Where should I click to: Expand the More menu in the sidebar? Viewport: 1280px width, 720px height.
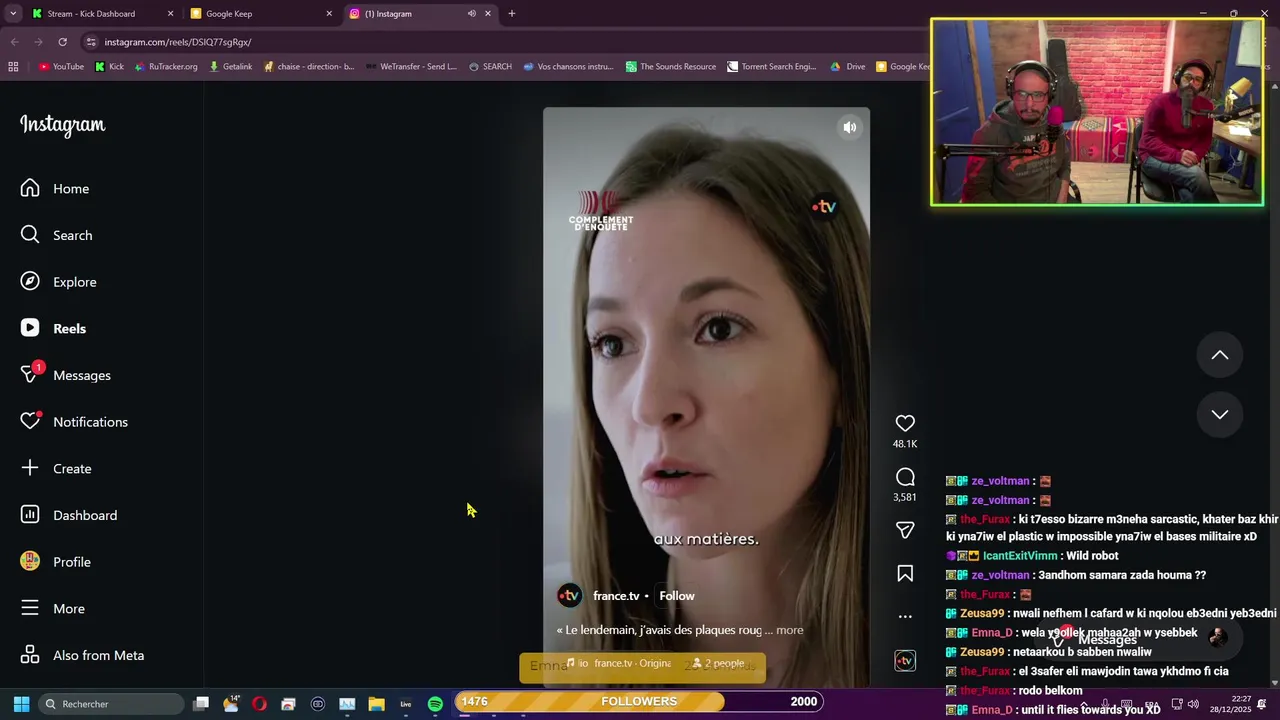point(52,609)
